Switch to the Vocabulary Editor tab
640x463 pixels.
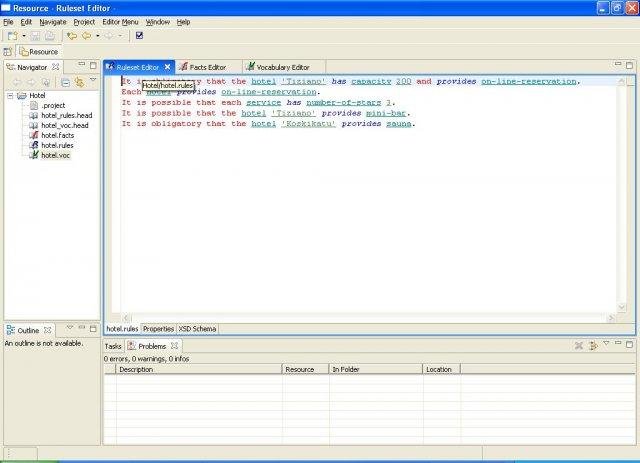tap(282, 67)
